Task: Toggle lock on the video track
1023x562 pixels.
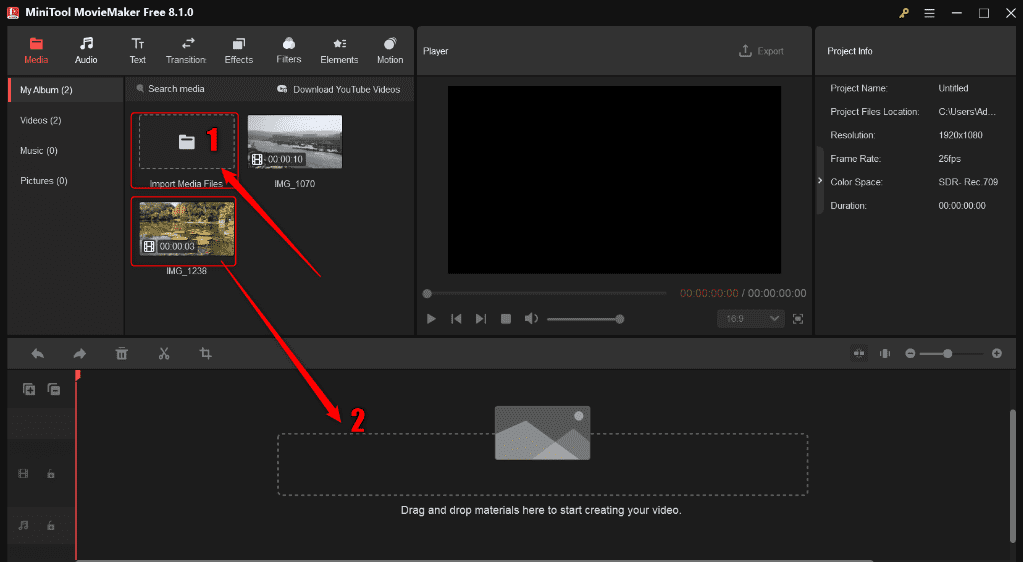Action: (50, 474)
